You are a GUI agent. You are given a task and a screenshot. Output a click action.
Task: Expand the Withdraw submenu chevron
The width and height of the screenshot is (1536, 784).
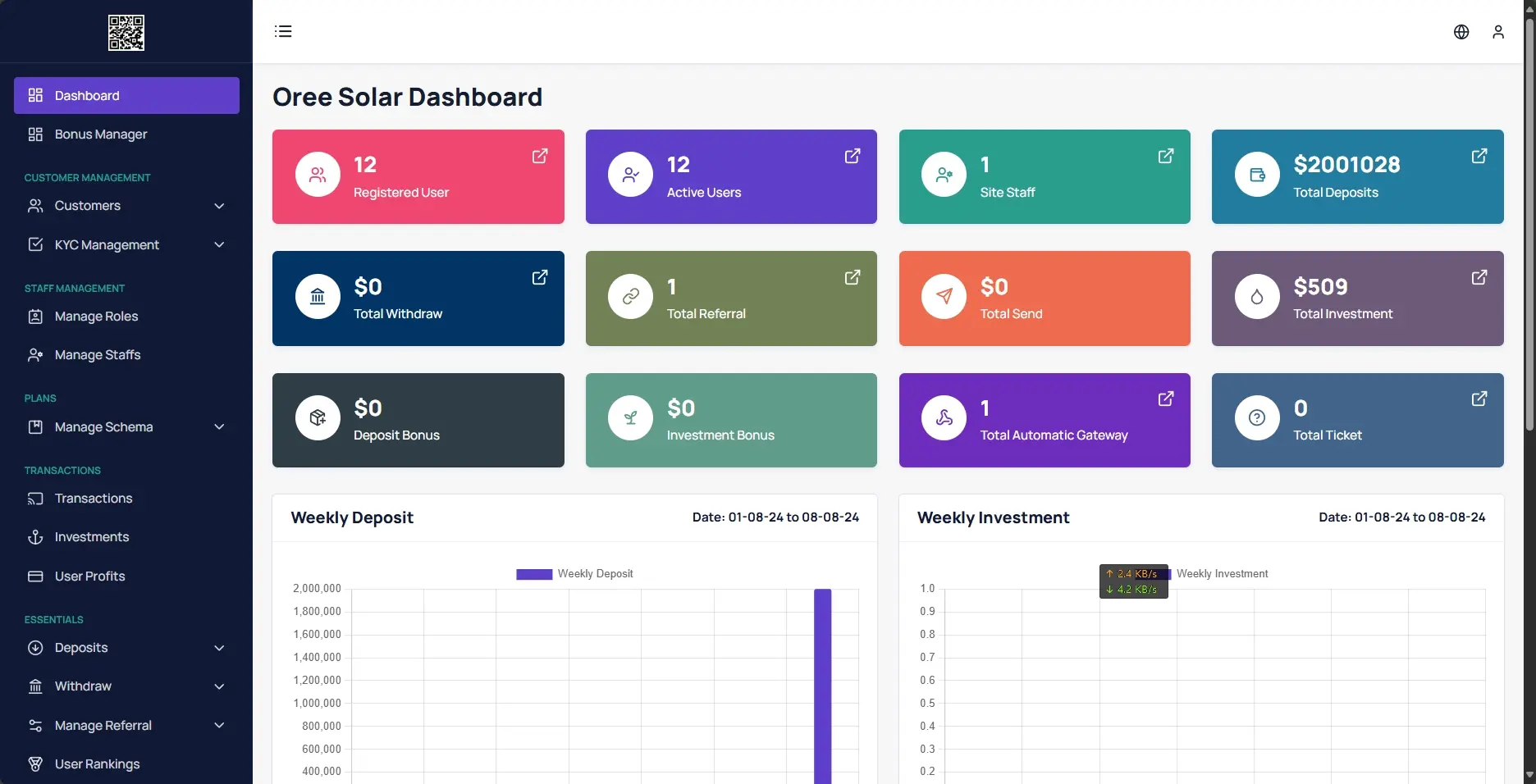219,686
